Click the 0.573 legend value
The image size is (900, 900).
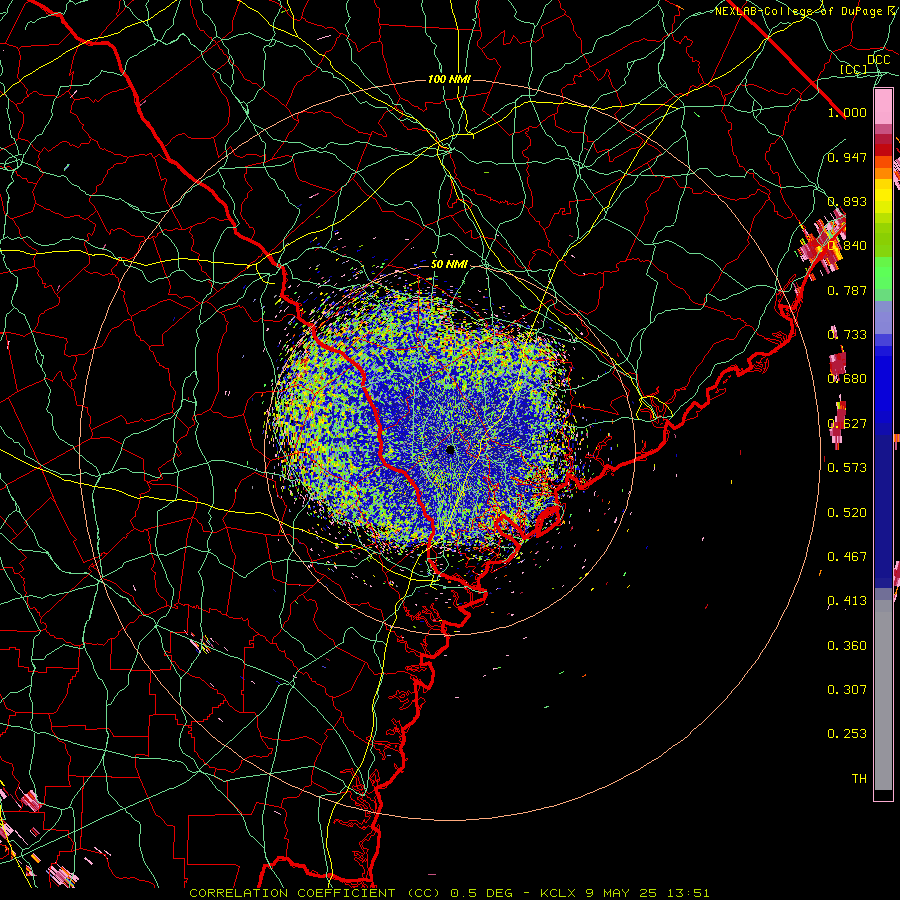pyautogui.click(x=847, y=468)
